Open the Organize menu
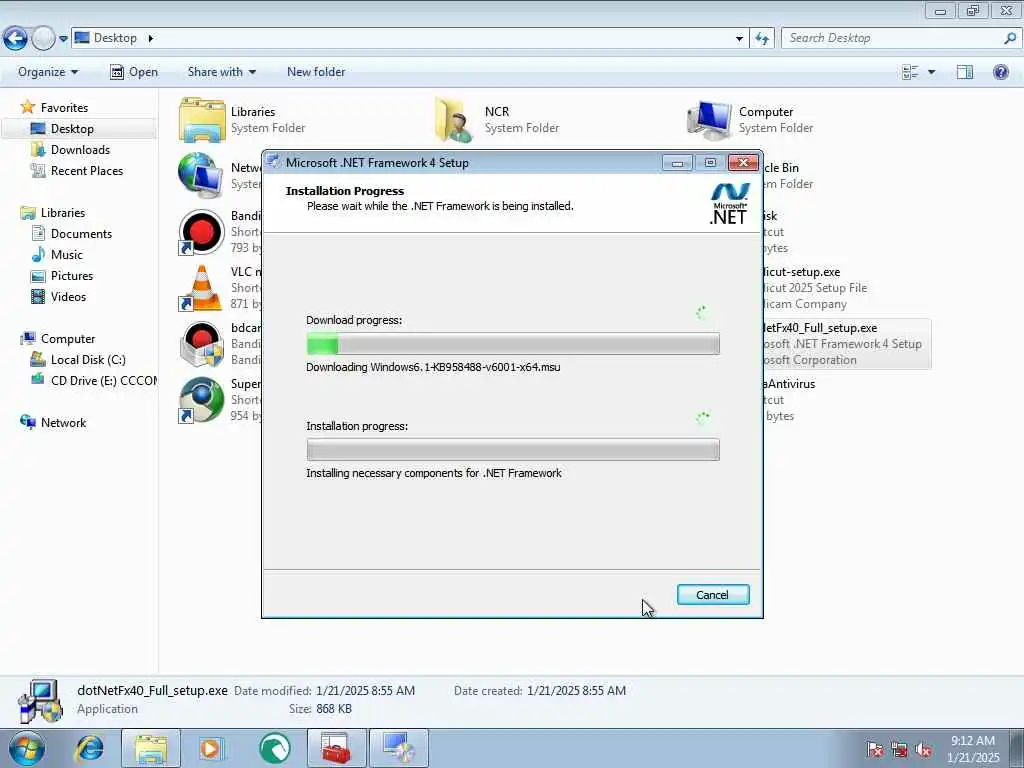 [48, 72]
